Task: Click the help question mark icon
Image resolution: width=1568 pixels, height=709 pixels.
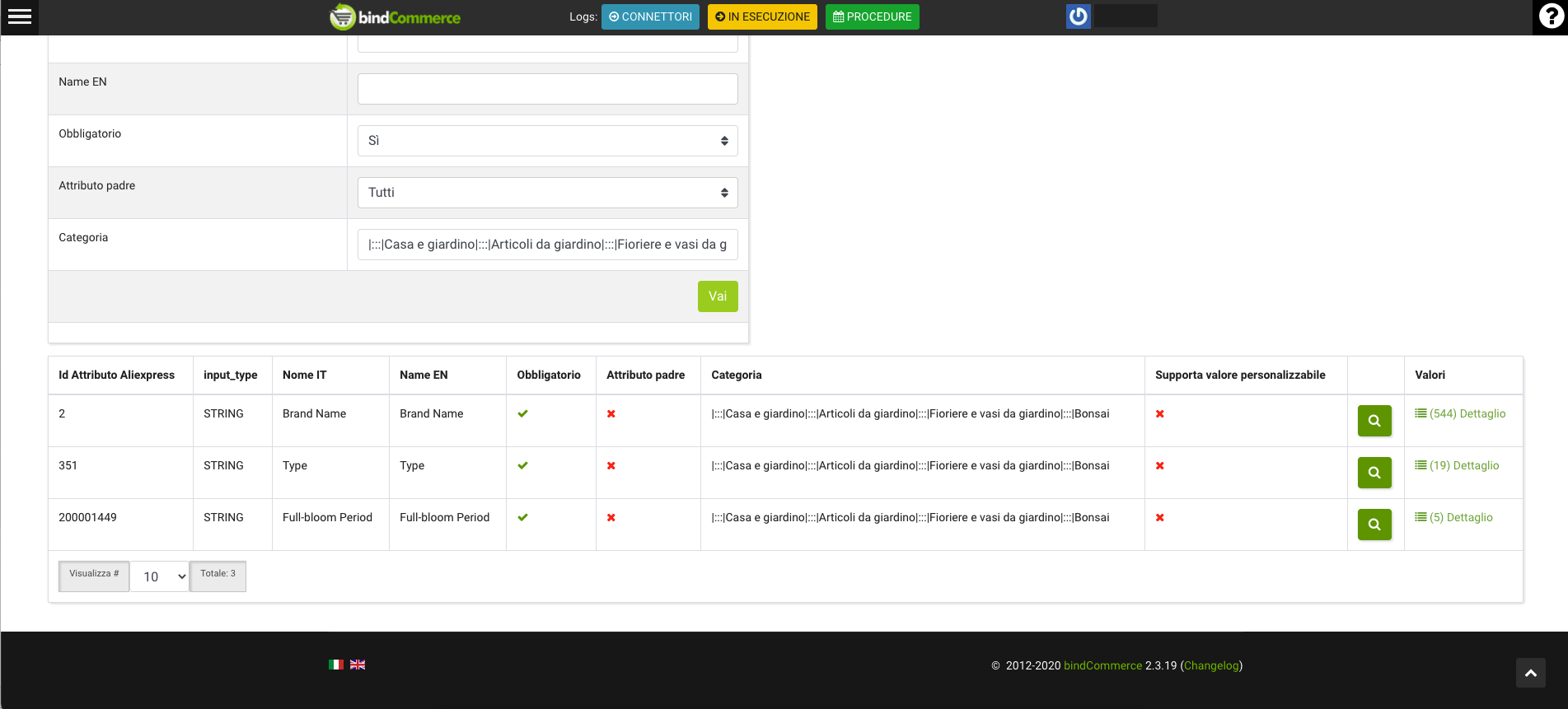Action: click(x=1551, y=16)
